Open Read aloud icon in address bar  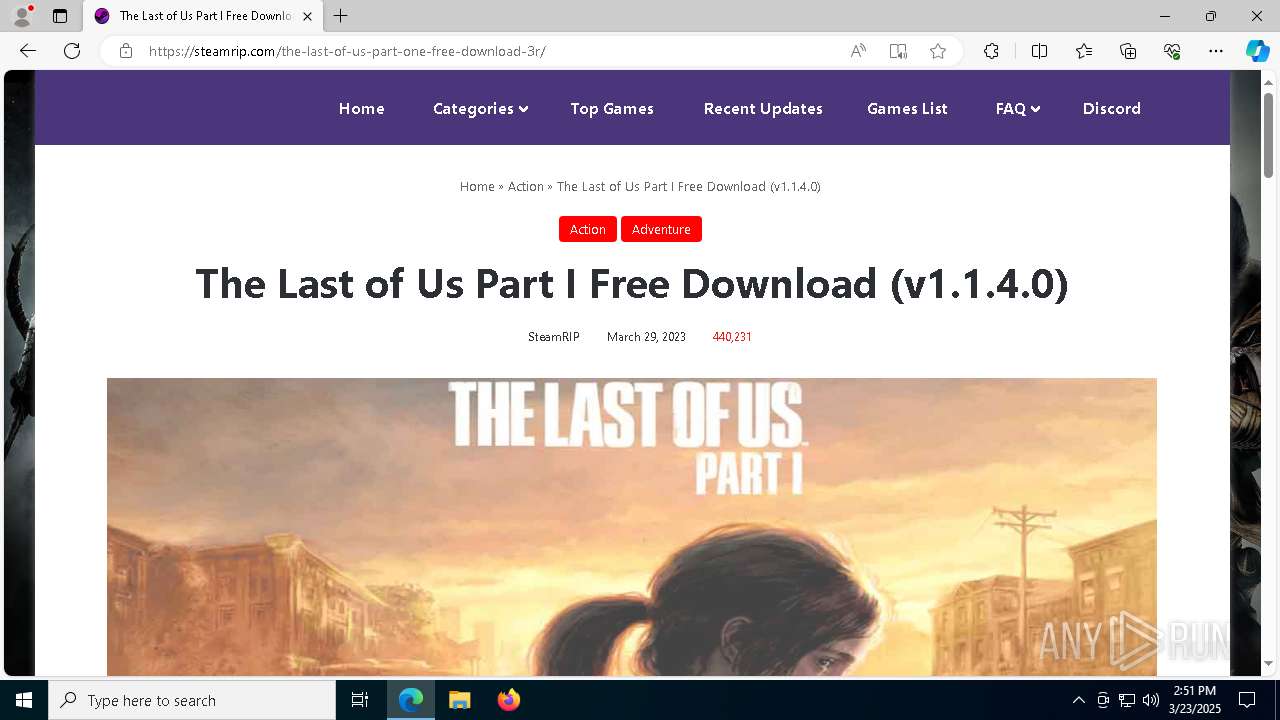pyautogui.click(x=858, y=51)
